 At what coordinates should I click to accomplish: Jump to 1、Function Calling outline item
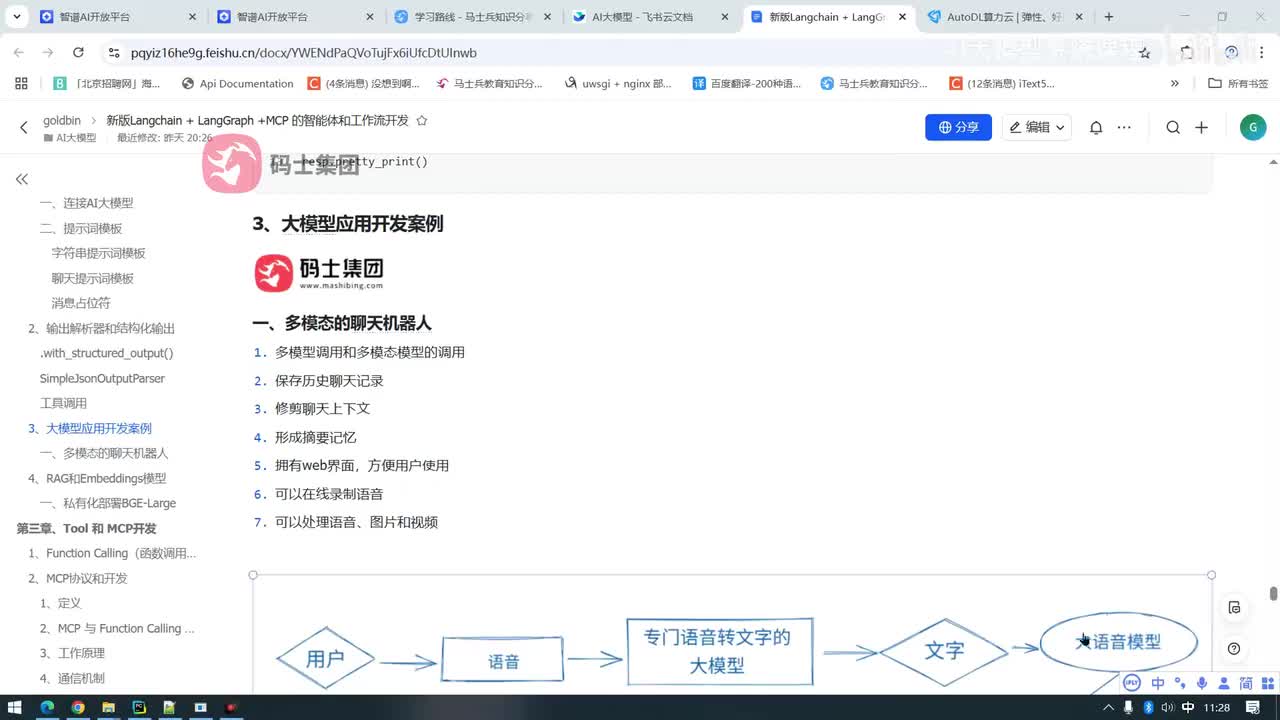[112, 553]
